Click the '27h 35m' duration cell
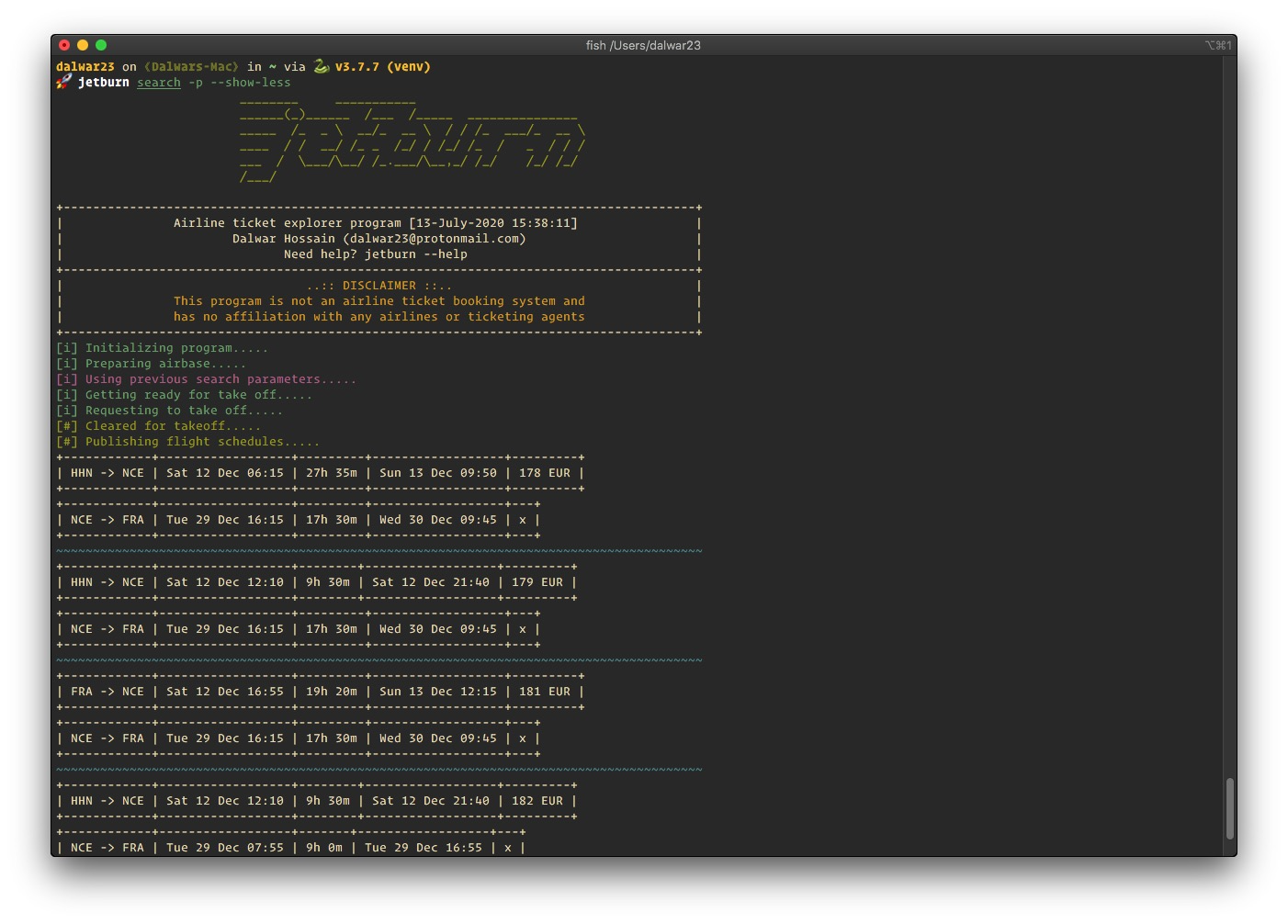 click(x=332, y=473)
